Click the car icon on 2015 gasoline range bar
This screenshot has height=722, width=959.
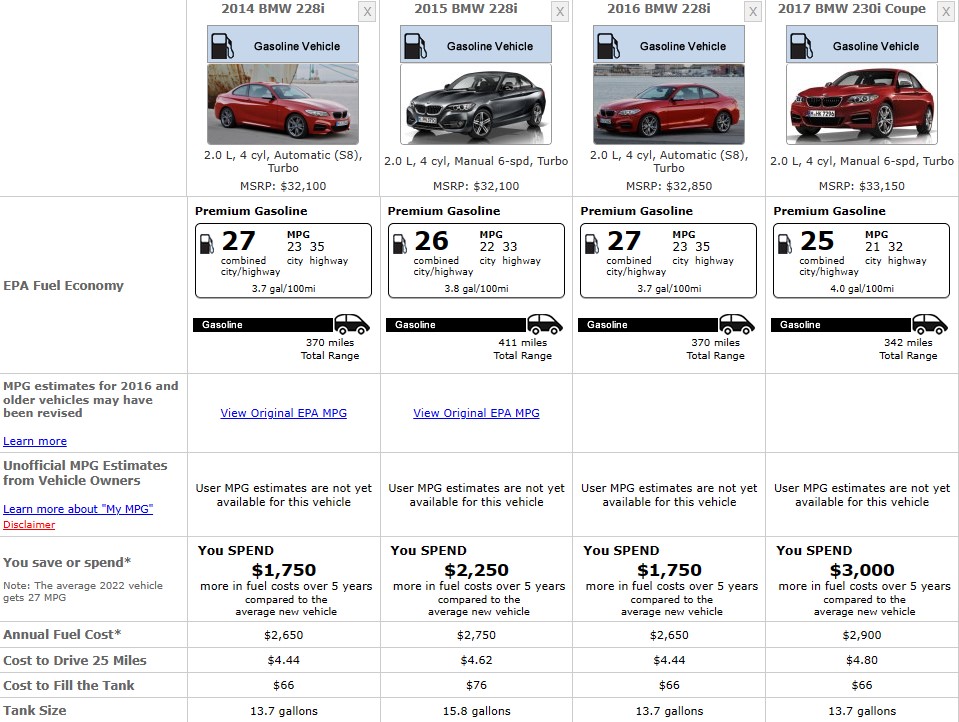[544, 324]
